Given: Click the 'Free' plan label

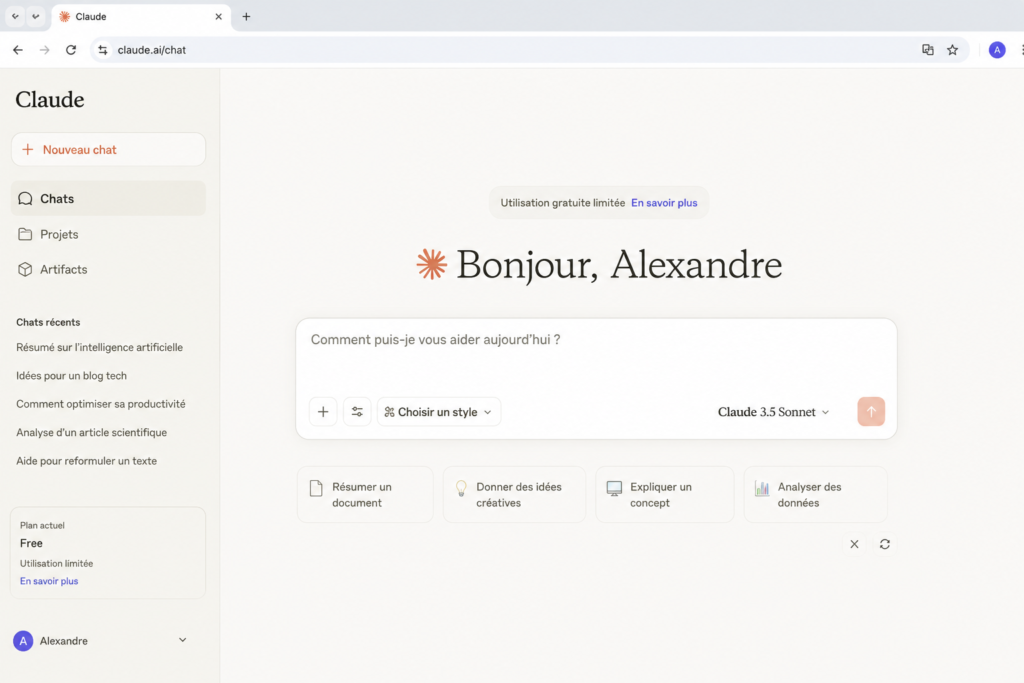Looking at the screenshot, I should [31, 543].
